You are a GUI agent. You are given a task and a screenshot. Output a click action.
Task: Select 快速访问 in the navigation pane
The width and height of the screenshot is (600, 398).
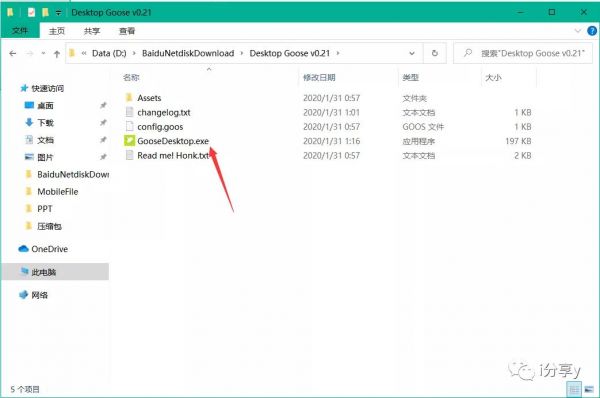click(47, 88)
